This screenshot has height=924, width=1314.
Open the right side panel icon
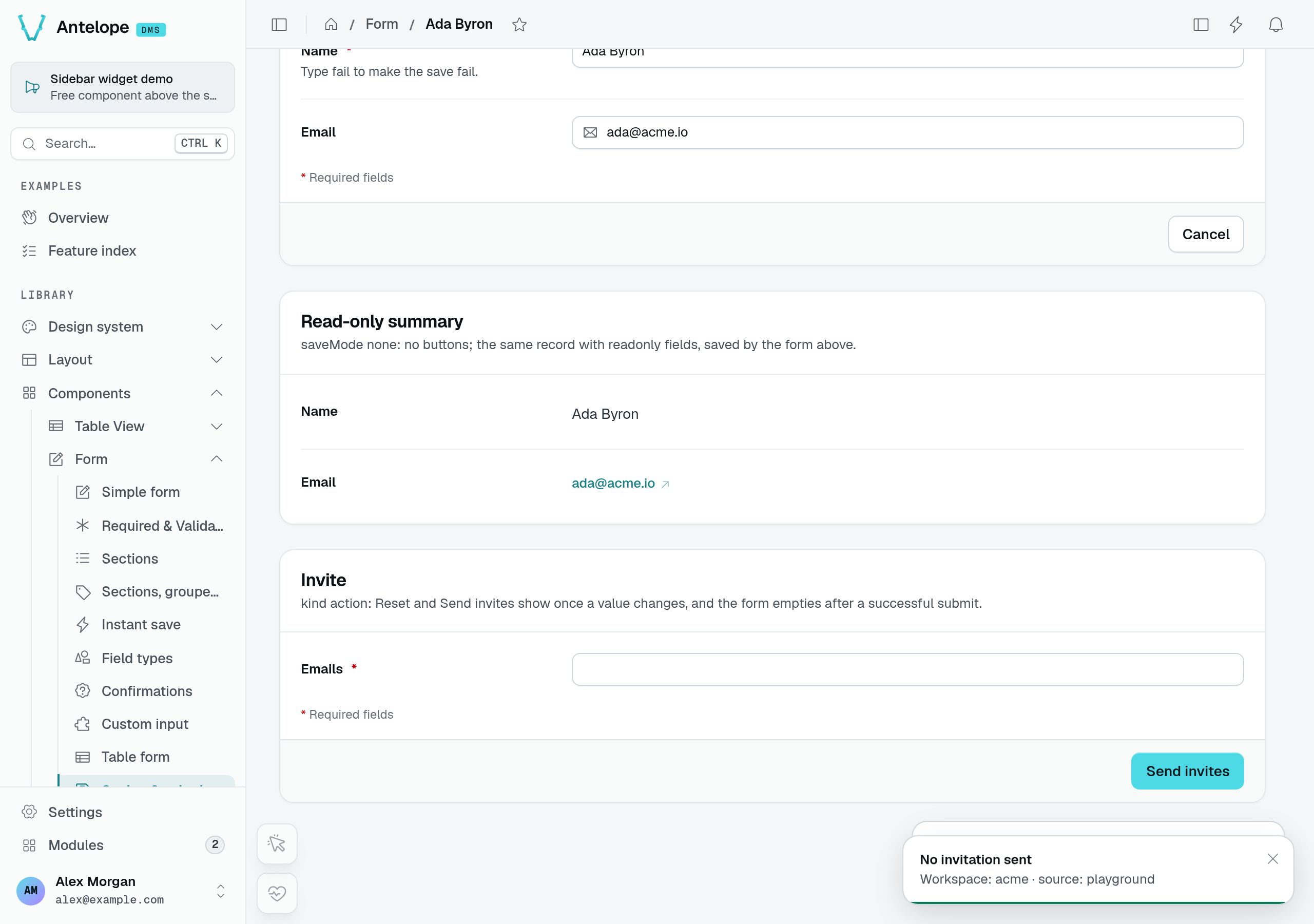1201,24
